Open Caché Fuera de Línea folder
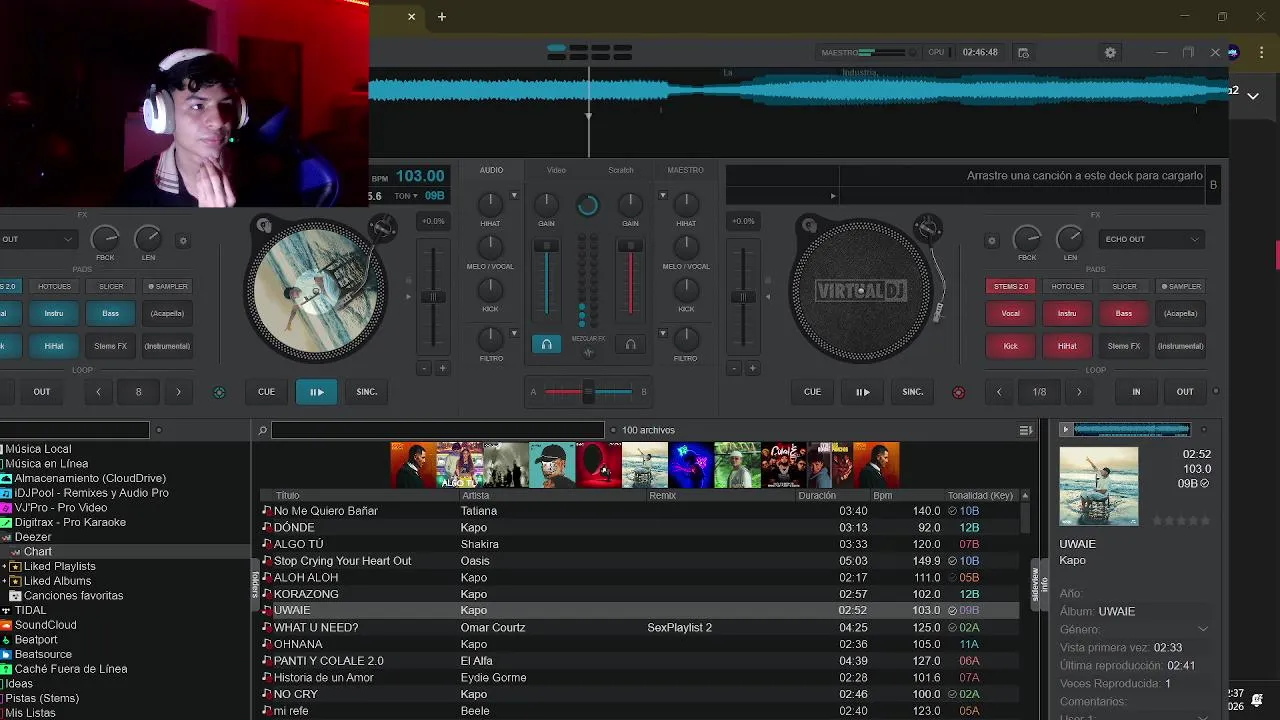The width and height of the screenshot is (1280, 720). point(71,669)
